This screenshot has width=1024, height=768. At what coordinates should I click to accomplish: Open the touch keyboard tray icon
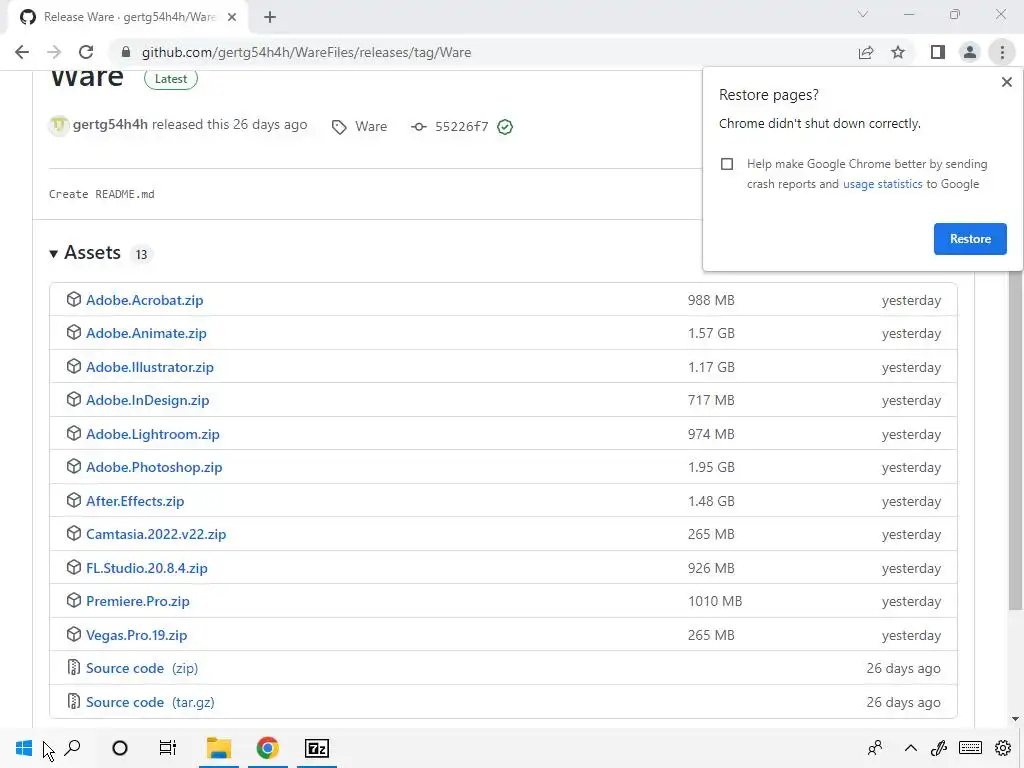tap(970, 748)
